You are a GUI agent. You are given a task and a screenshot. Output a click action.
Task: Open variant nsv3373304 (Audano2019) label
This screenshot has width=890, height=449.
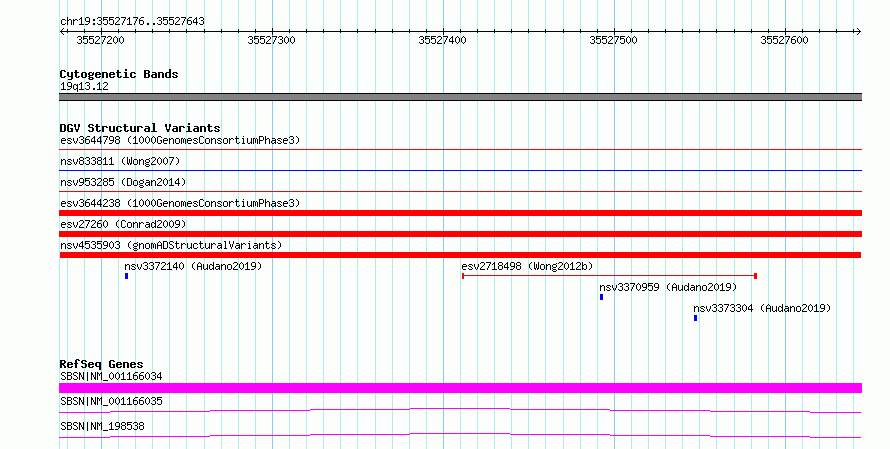[762, 308]
